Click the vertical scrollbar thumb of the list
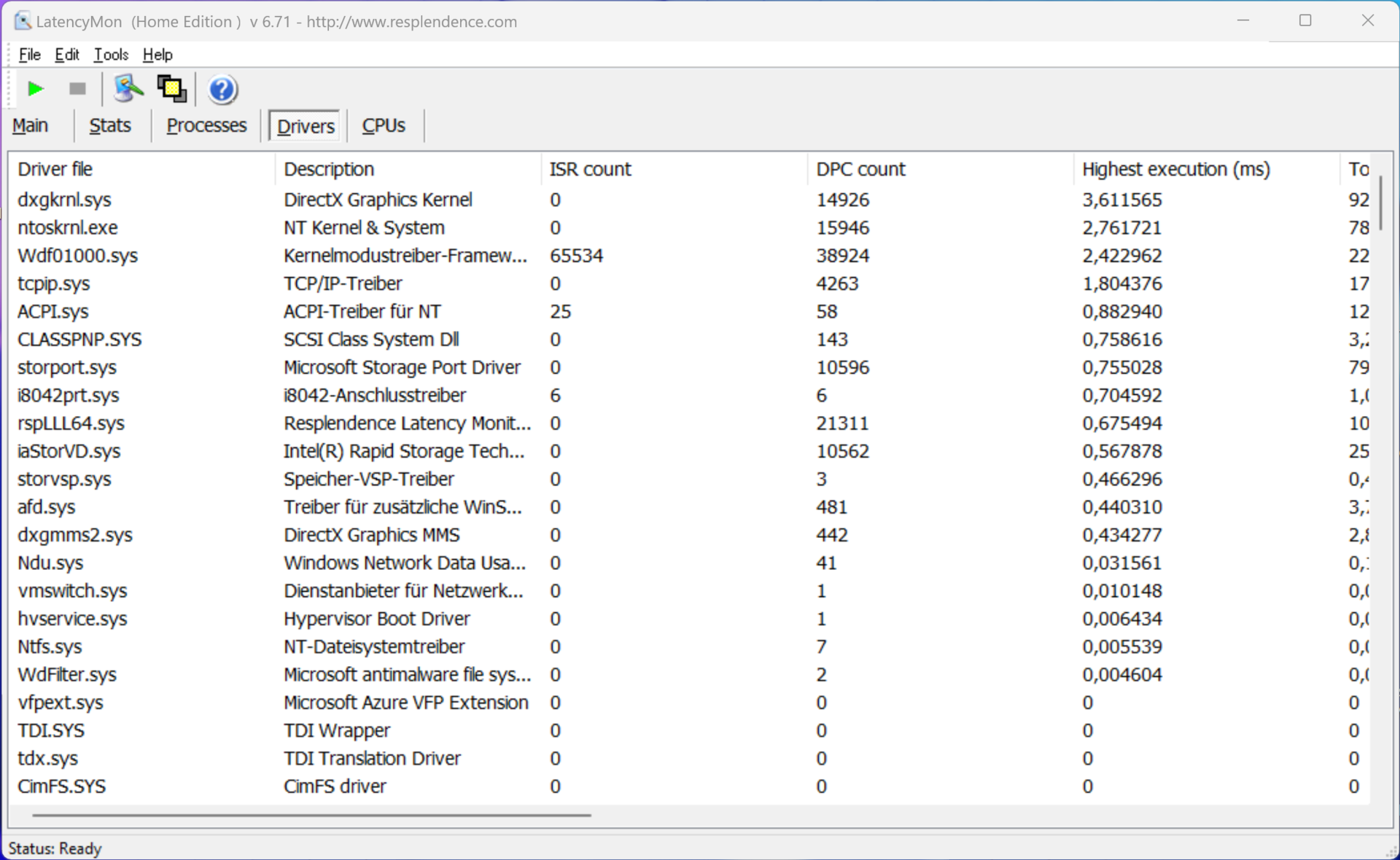1400x860 pixels. coord(1380,204)
